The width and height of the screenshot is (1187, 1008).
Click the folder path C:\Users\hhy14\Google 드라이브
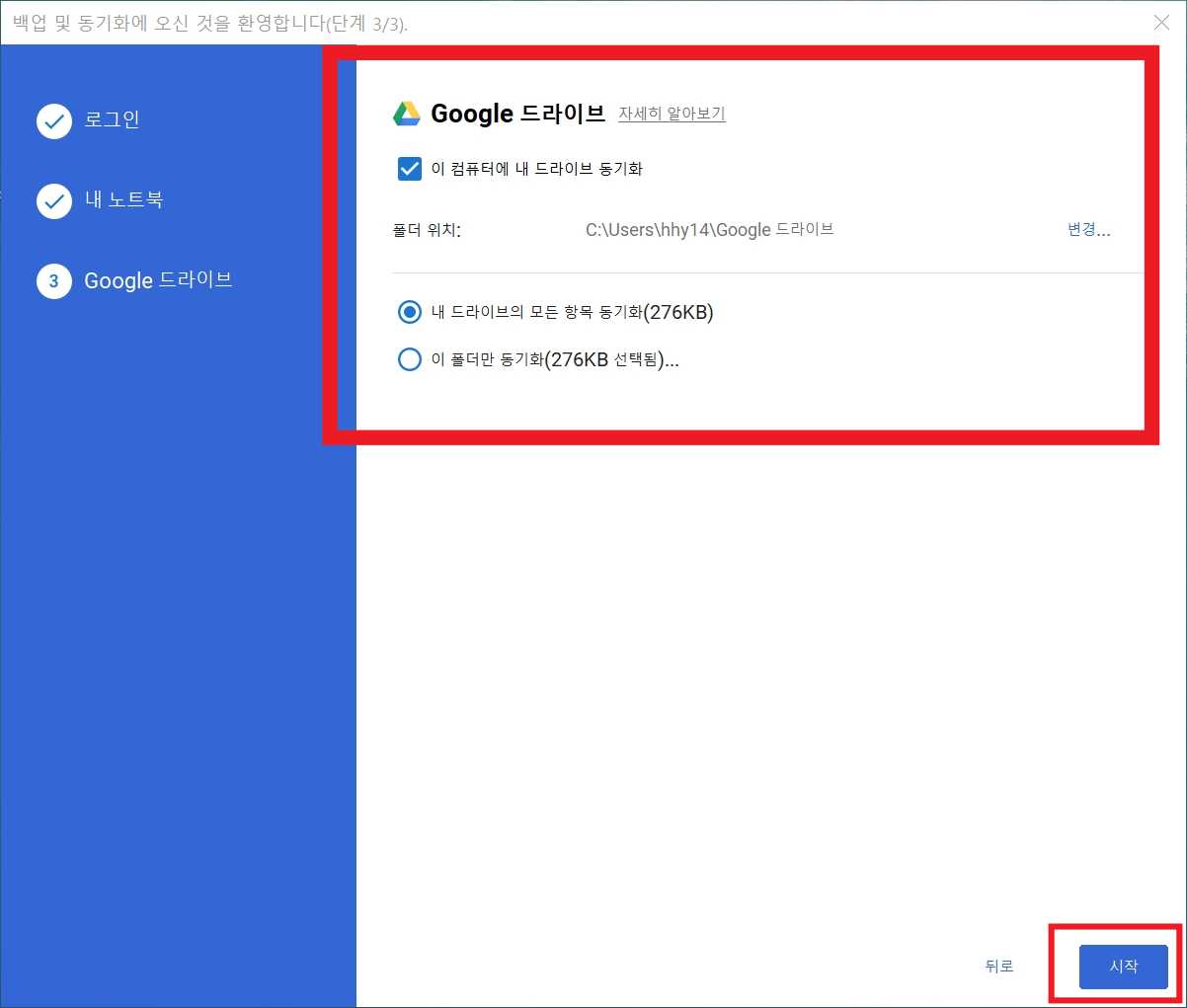click(x=709, y=230)
